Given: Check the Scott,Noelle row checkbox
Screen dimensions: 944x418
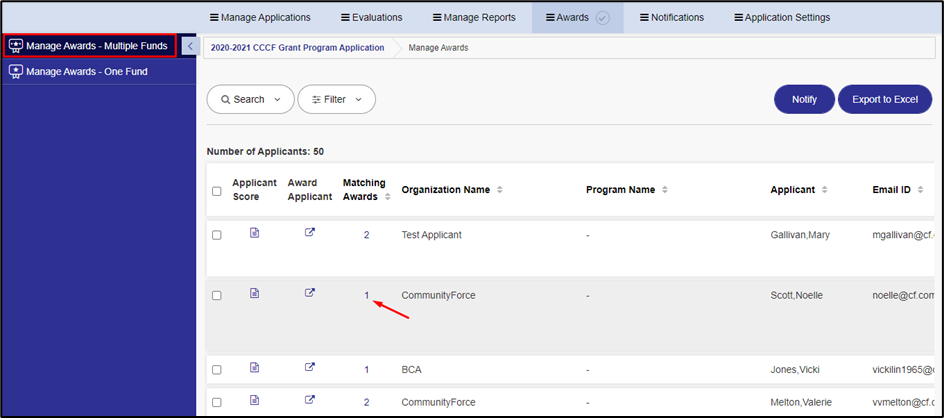Looking at the screenshot, I should click(x=217, y=296).
